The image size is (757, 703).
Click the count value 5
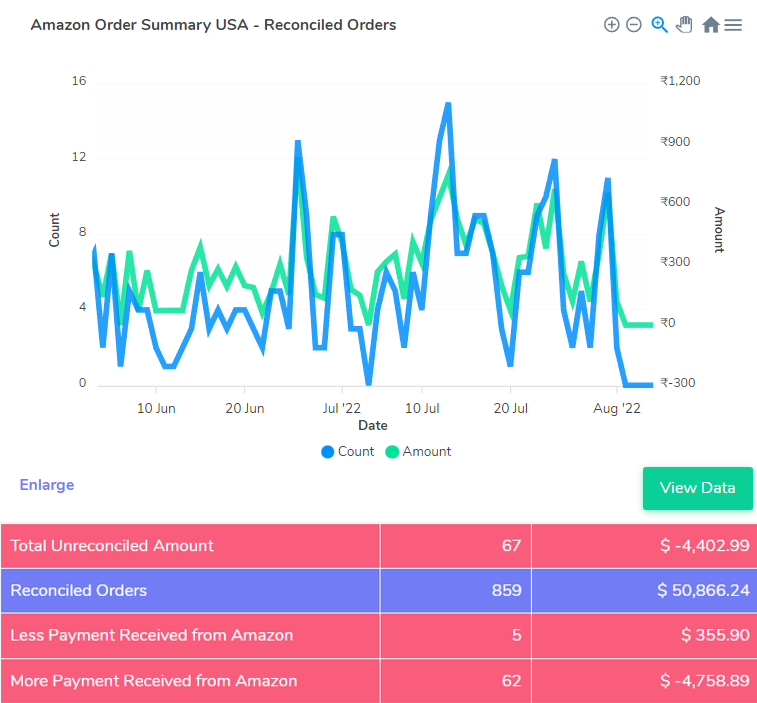(x=517, y=635)
